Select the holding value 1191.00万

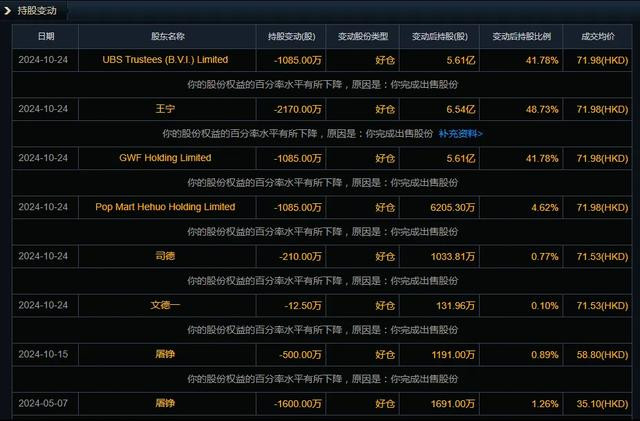453,355
